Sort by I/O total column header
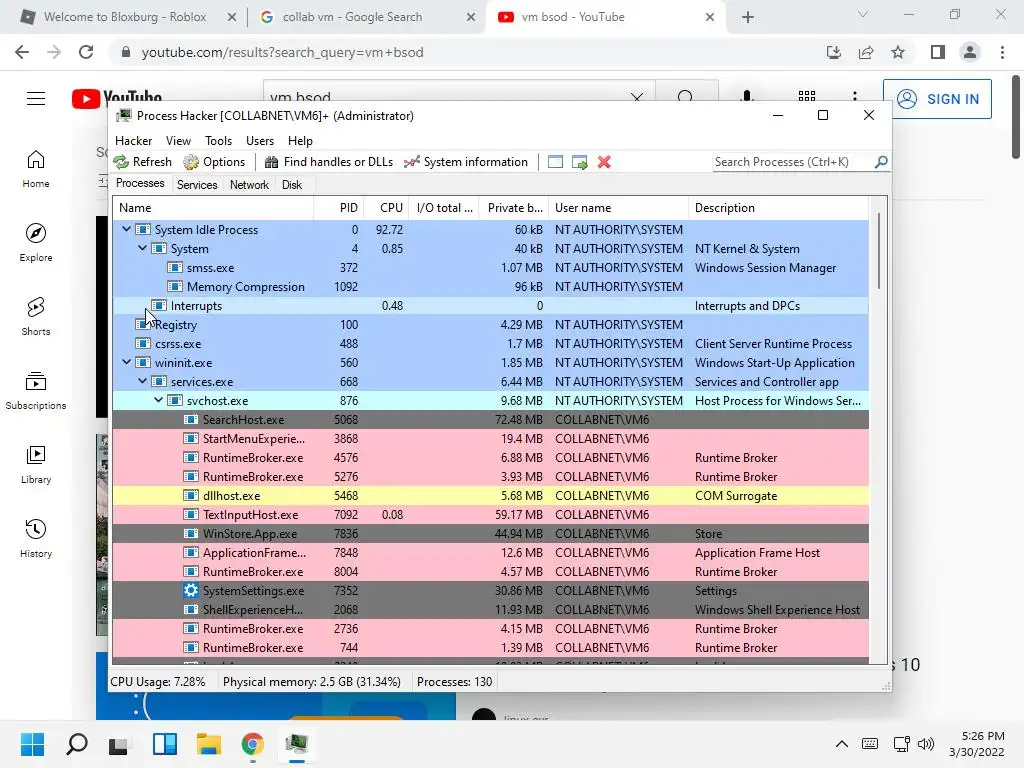 pos(444,208)
